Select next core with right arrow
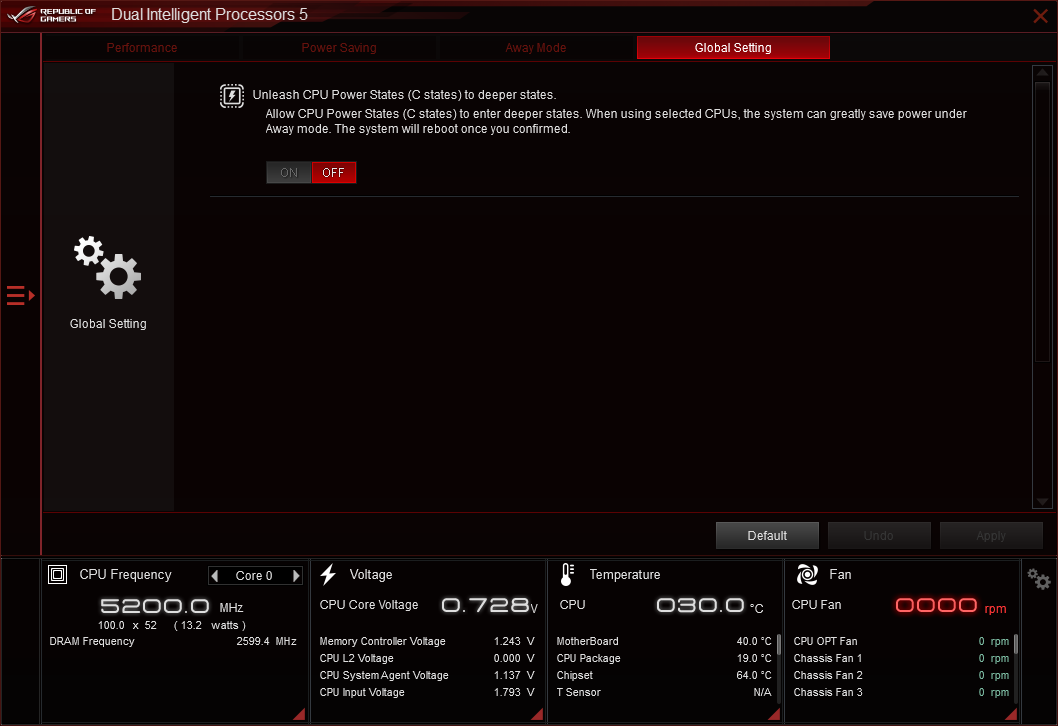This screenshot has width=1058, height=726. coord(296,576)
